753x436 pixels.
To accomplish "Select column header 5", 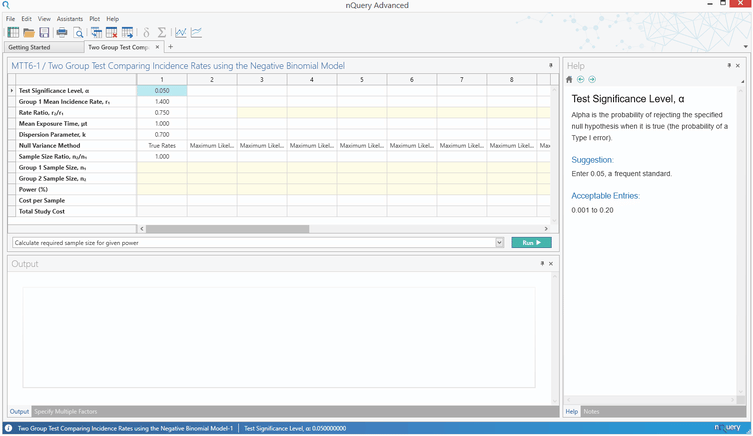I will tap(362, 80).
